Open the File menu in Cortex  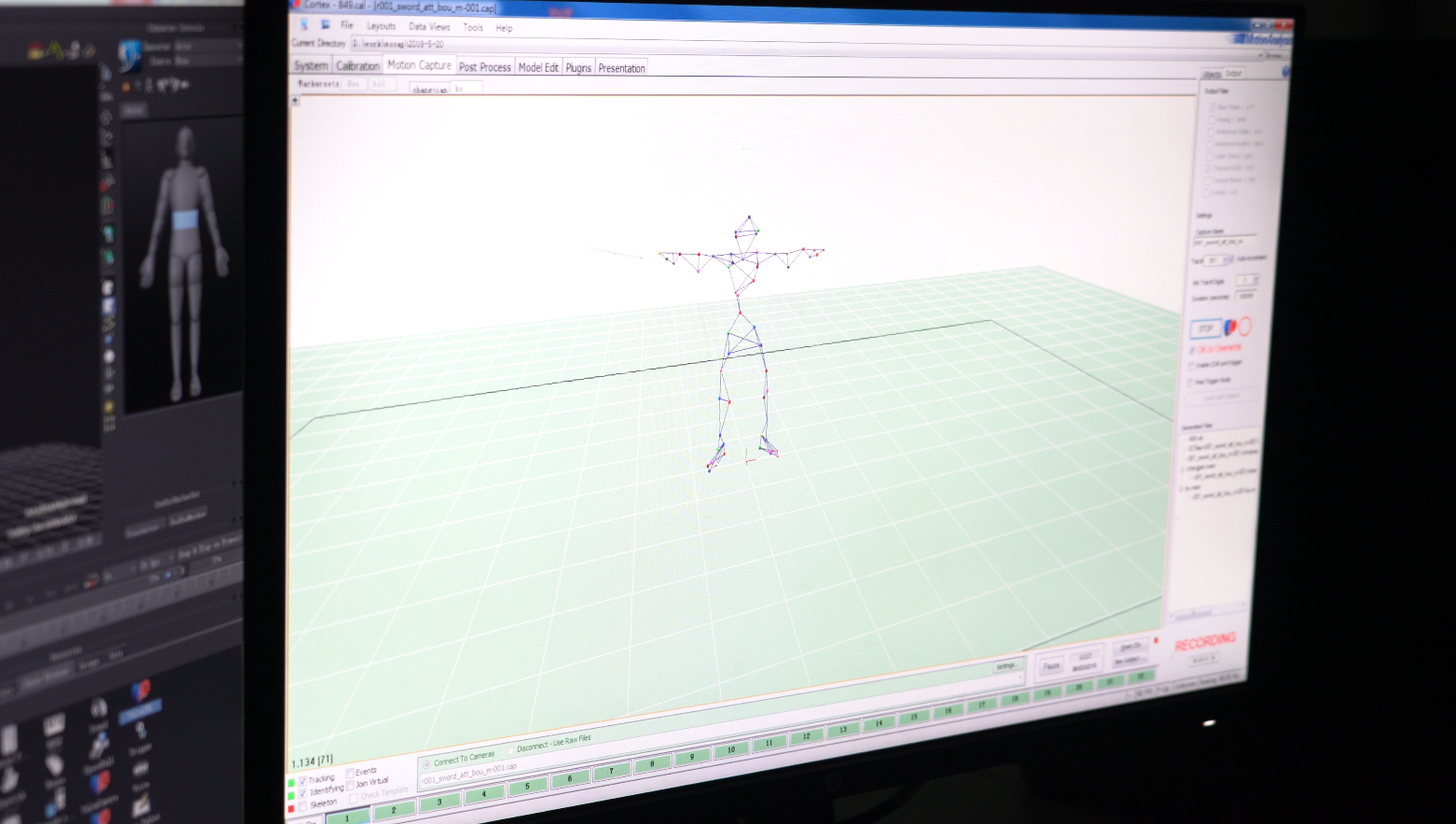point(347,25)
